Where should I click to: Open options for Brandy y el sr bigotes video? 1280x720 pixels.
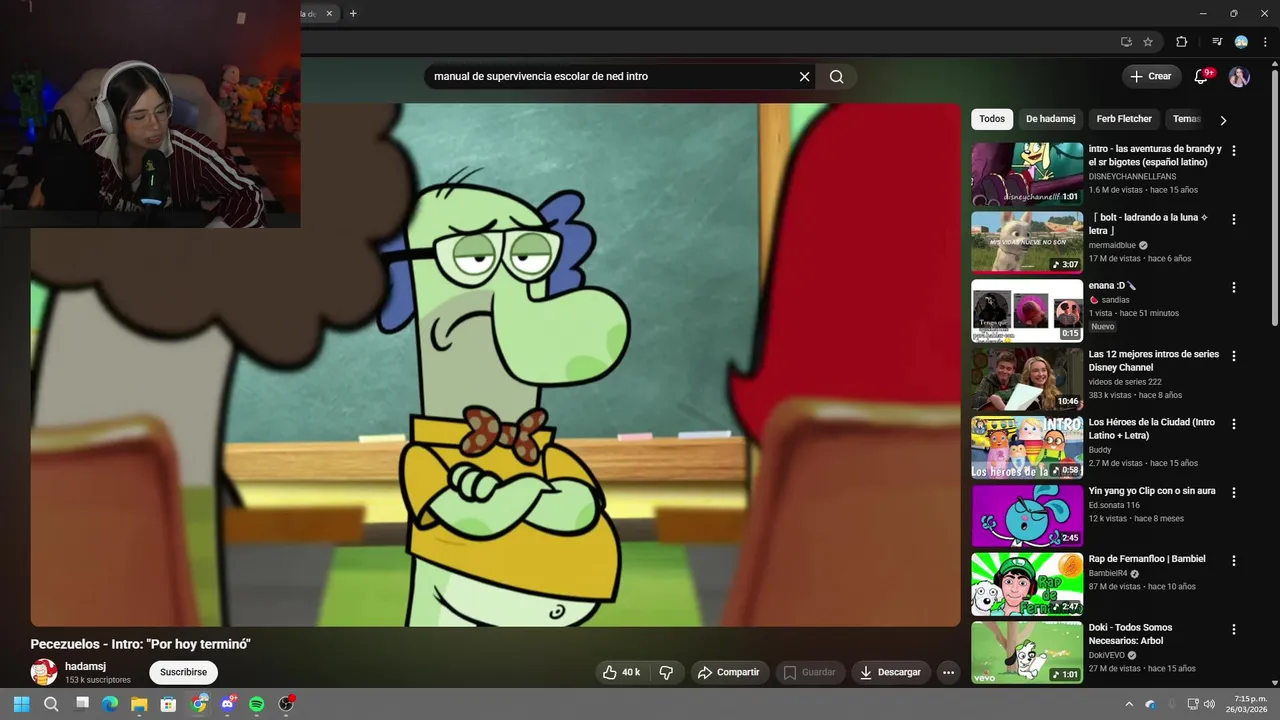[1233, 151]
